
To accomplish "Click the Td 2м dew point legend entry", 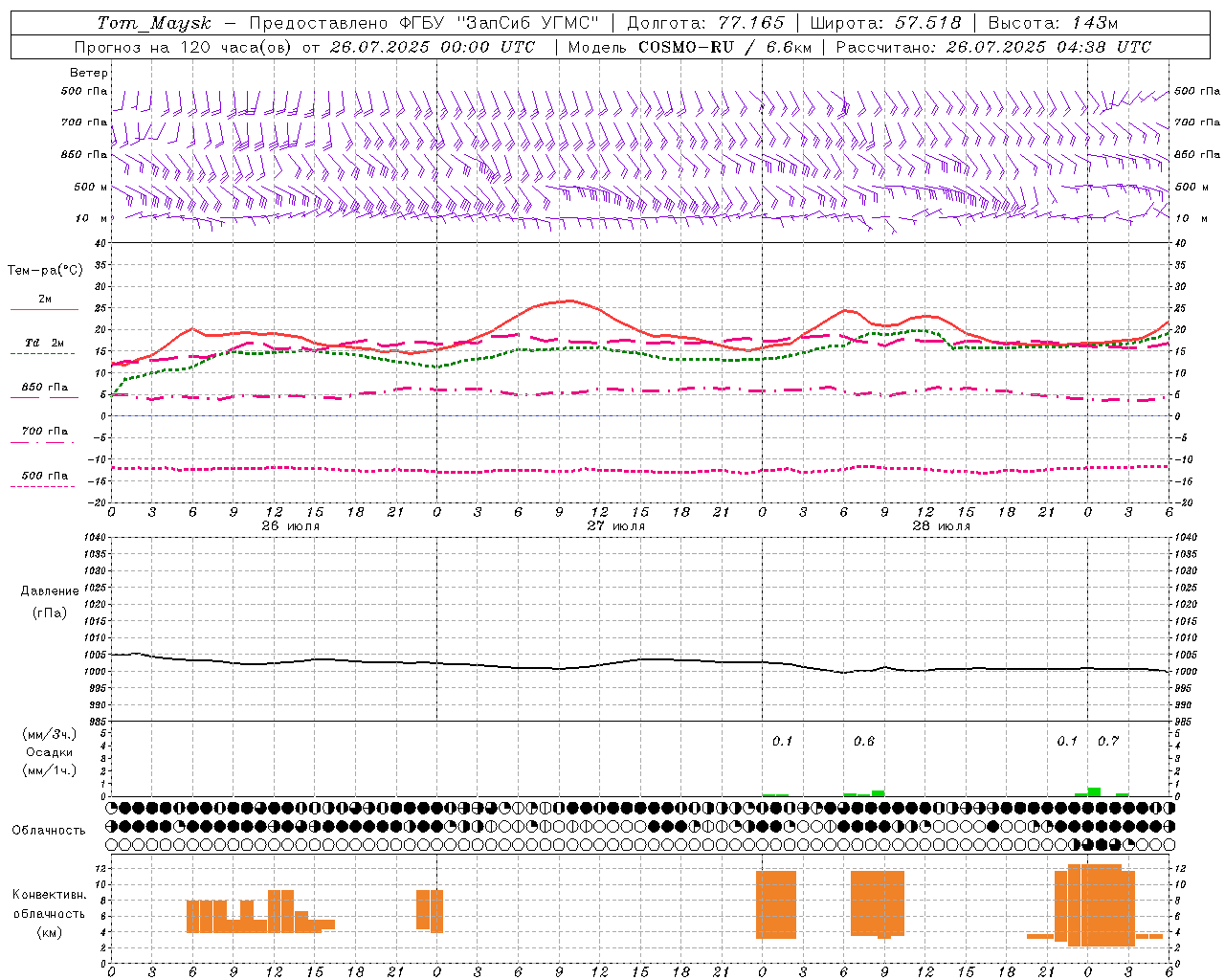I will pyautogui.click(x=45, y=343).
